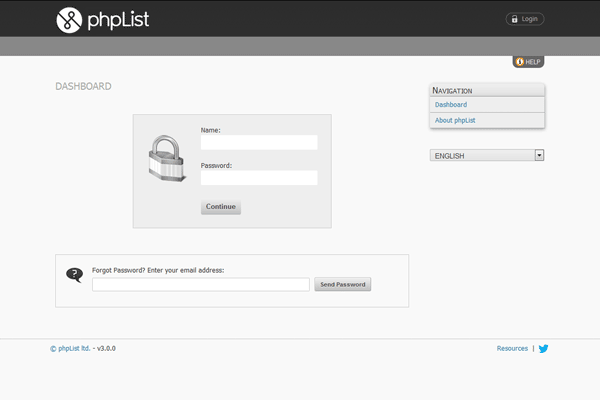Click the arrow on the language dropdown
600x400 pixels.
click(539, 156)
